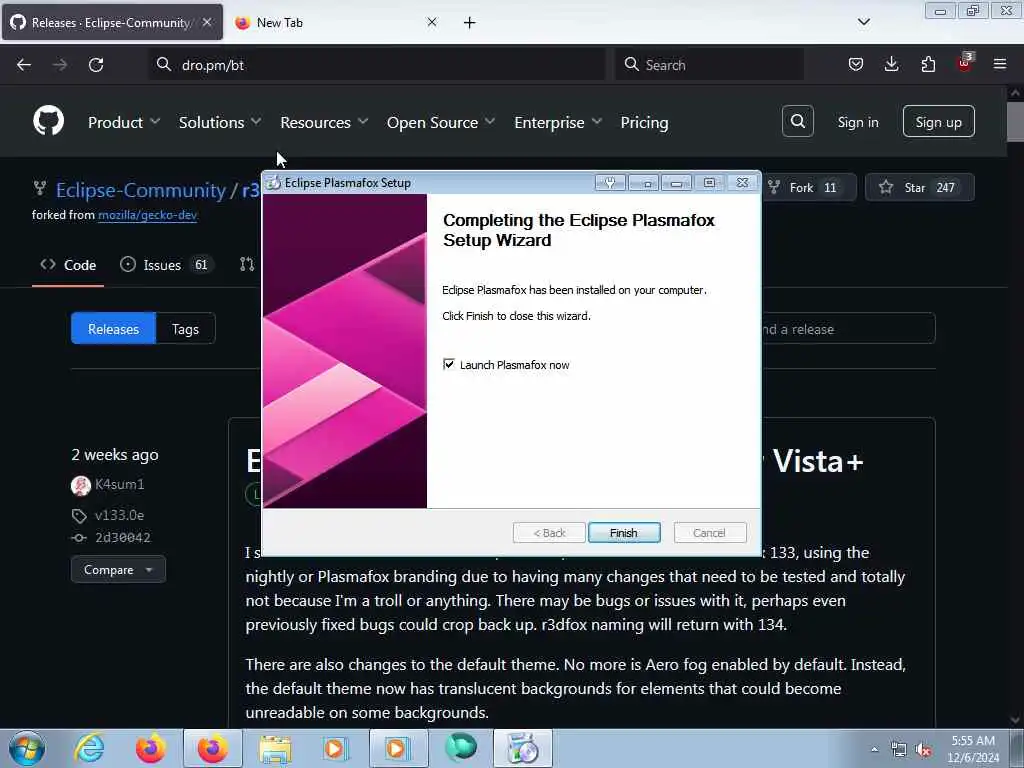Click the disabled Back button in Setup

(x=549, y=533)
